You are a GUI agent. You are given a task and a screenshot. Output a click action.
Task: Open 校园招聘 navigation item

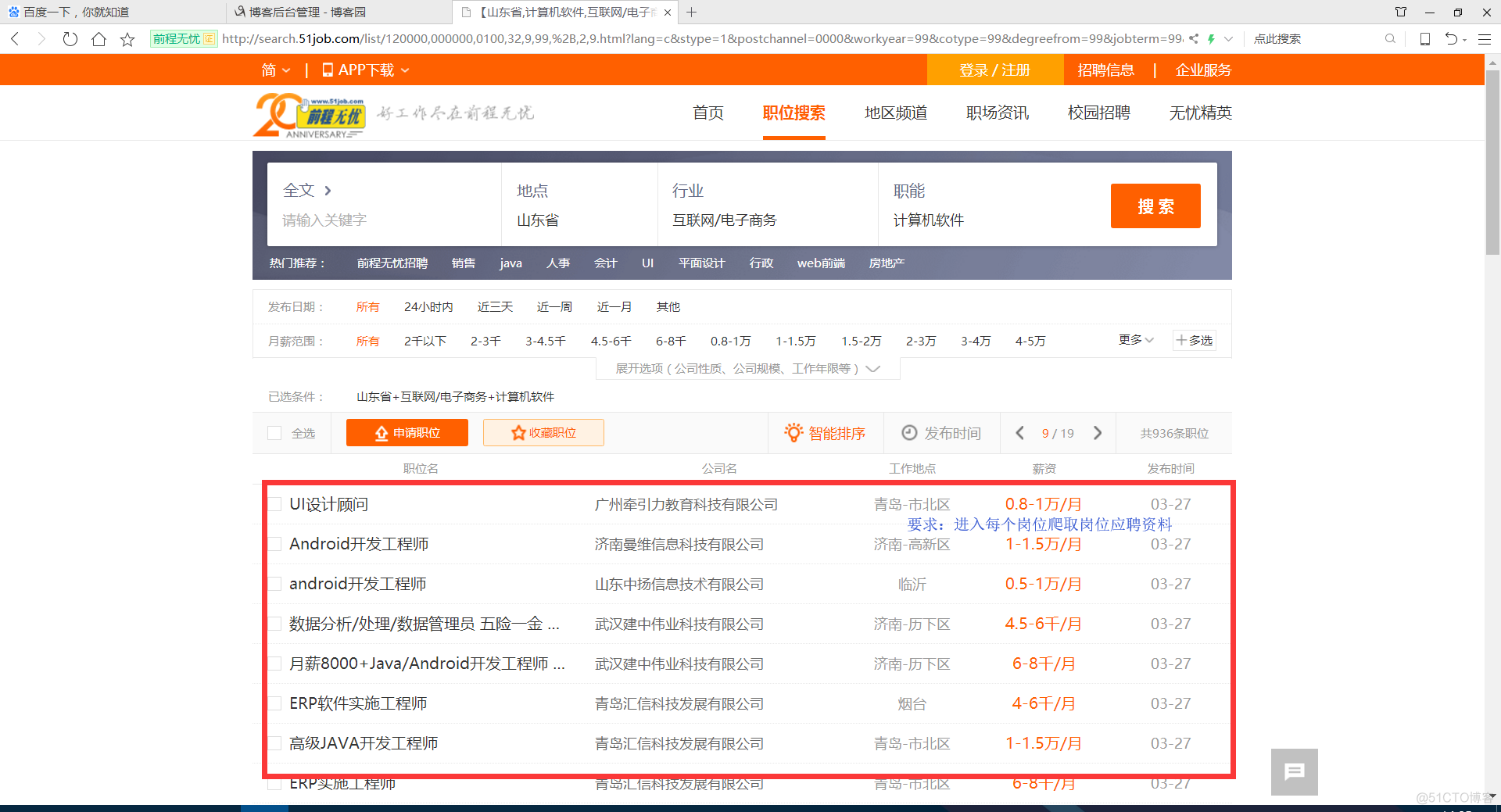pyautogui.click(x=1099, y=113)
